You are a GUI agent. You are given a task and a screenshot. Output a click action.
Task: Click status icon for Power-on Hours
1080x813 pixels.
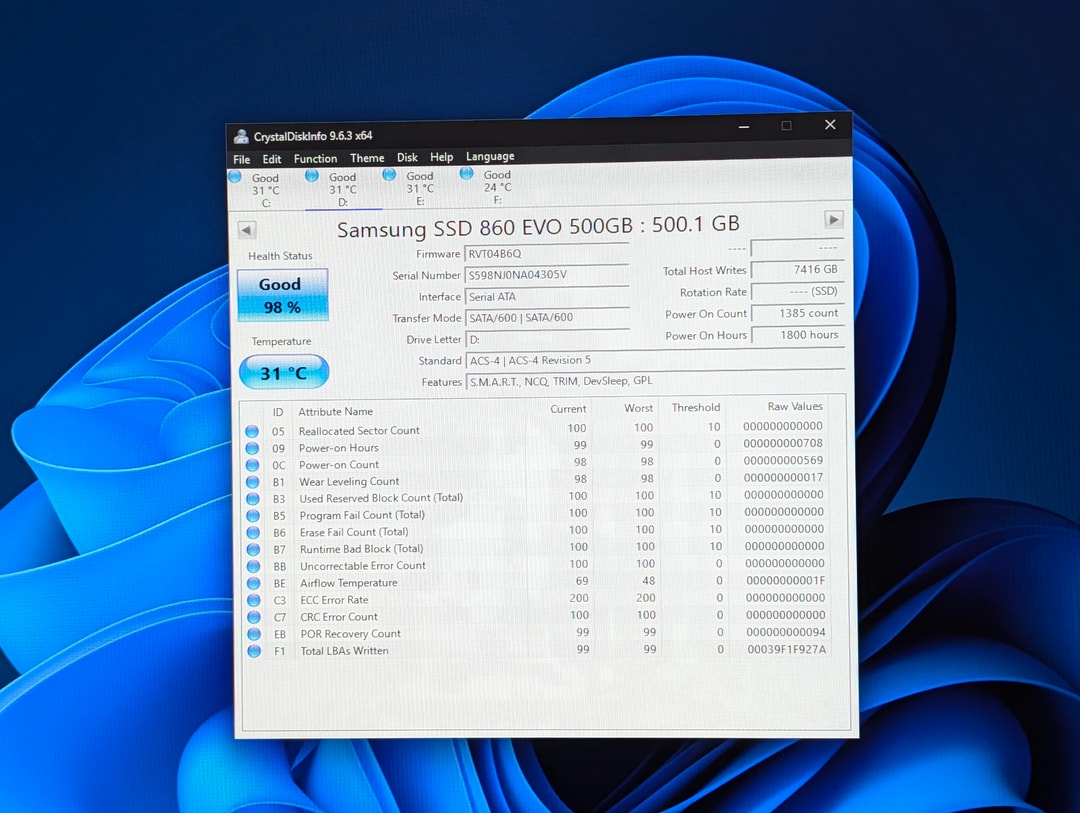point(252,449)
